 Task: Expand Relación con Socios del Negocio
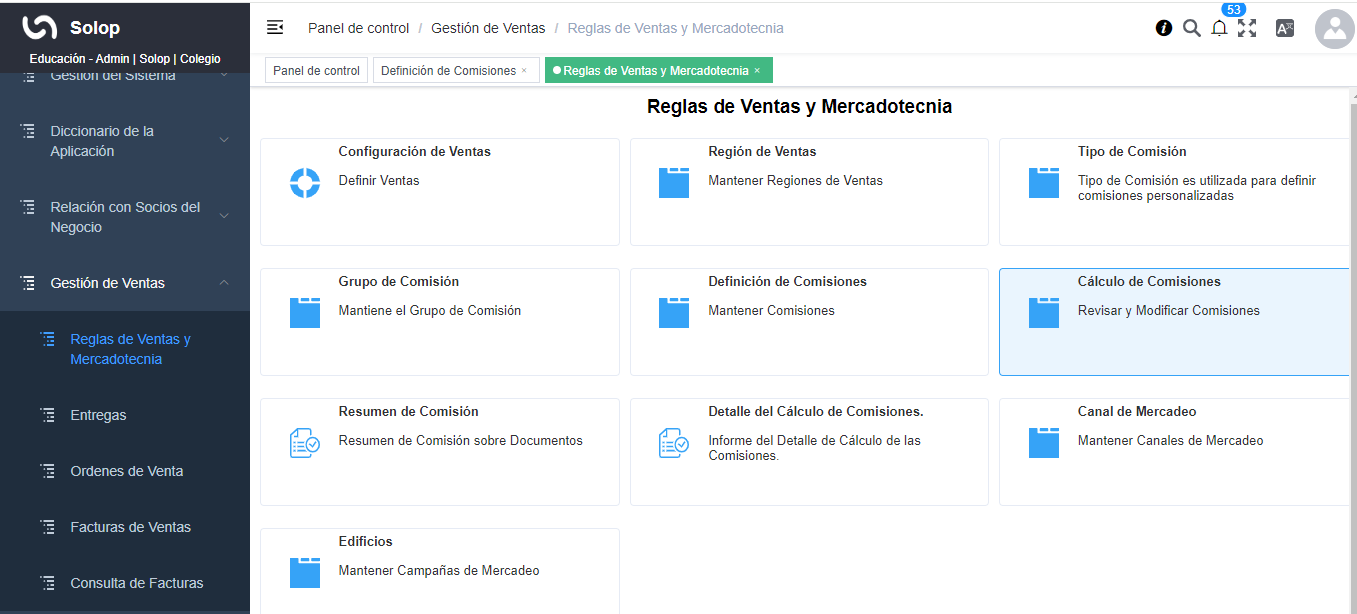(x=224, y=216)
